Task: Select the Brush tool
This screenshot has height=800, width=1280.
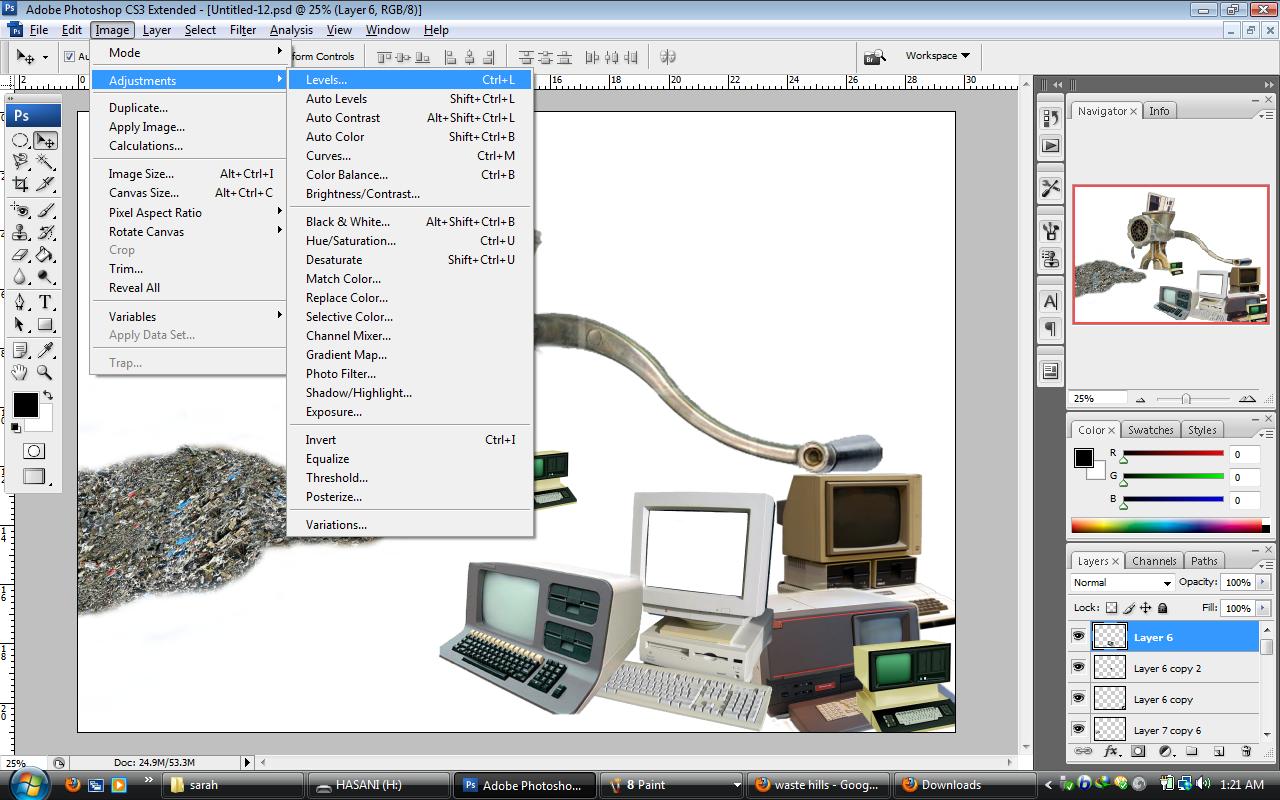Action: pyautogui.click(x=45, y=211)
